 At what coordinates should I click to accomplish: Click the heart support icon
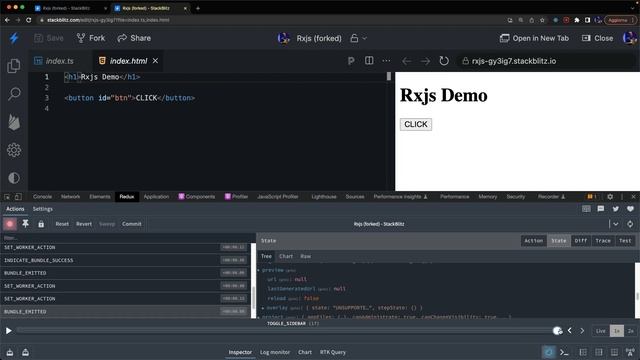(x=630, y=209)
